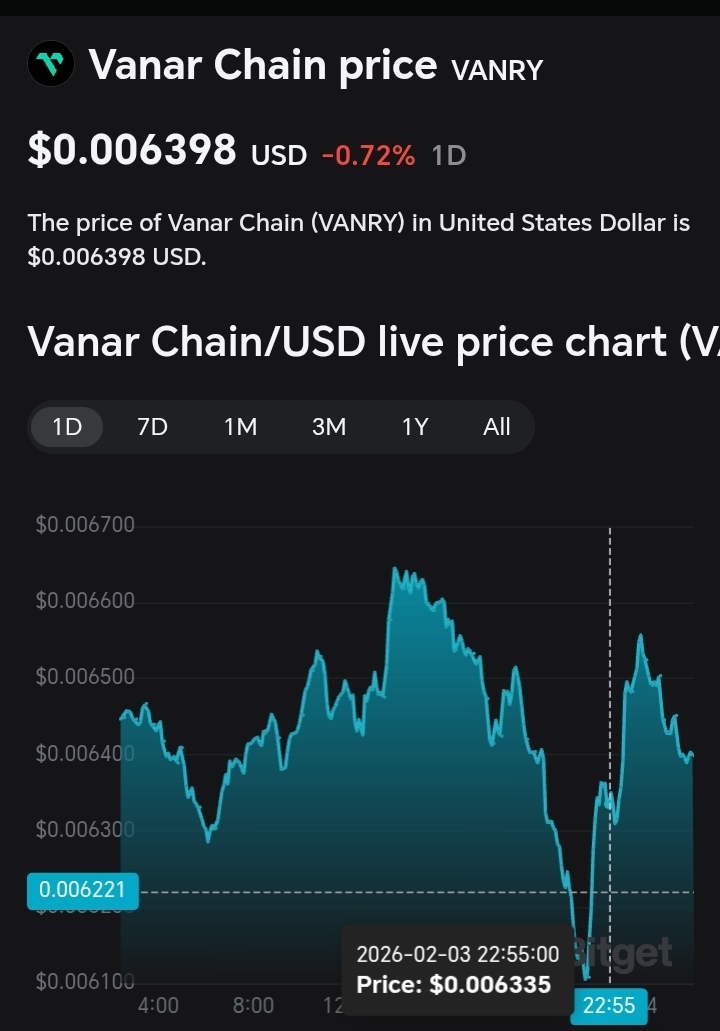Switch to the 1Y timeframe

(415, 427)
